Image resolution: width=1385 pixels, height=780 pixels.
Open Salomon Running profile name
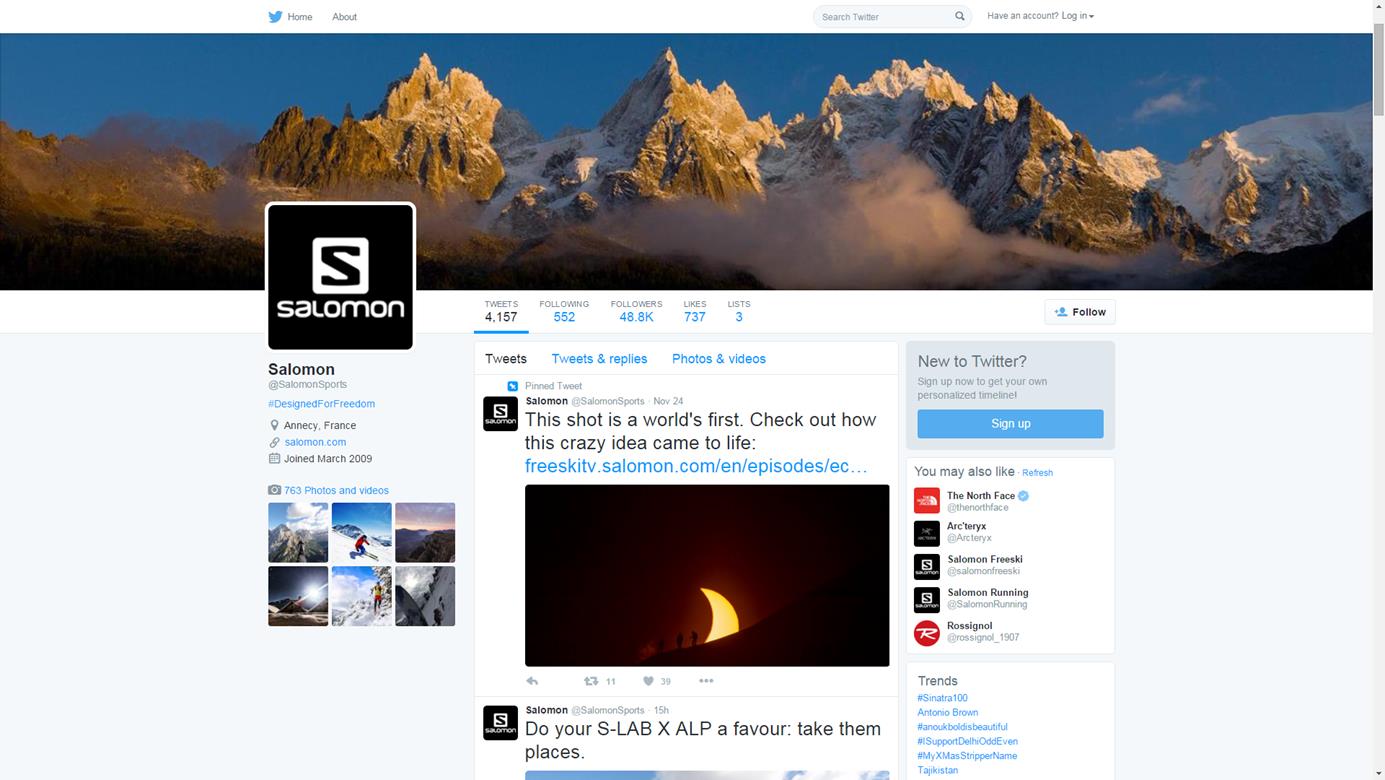(988, 592)
